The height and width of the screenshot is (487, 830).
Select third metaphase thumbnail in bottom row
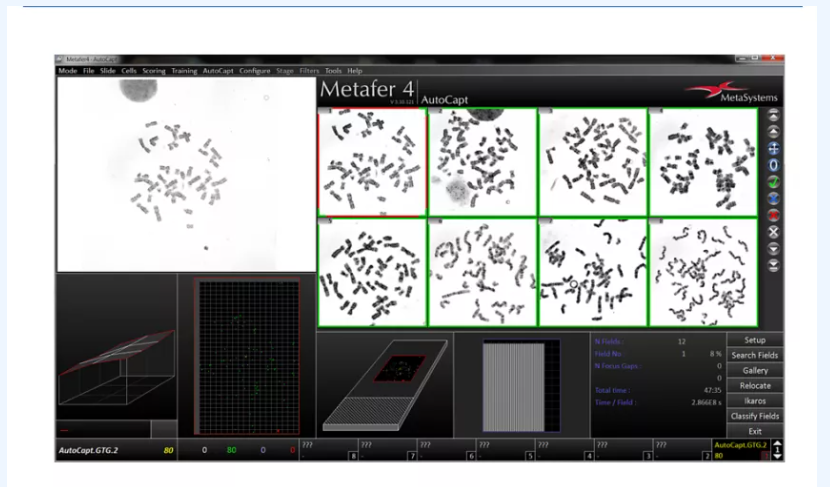point(593,272)
